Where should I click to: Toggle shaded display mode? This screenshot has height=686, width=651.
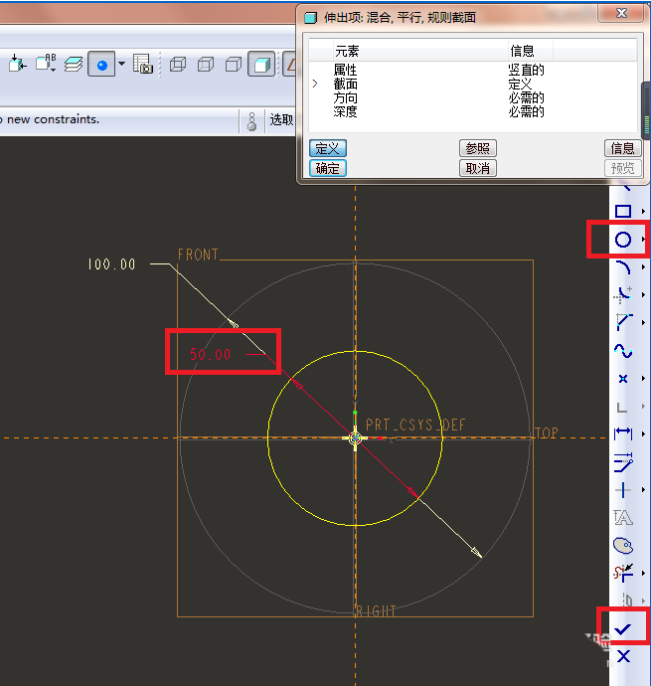[260, 65]
